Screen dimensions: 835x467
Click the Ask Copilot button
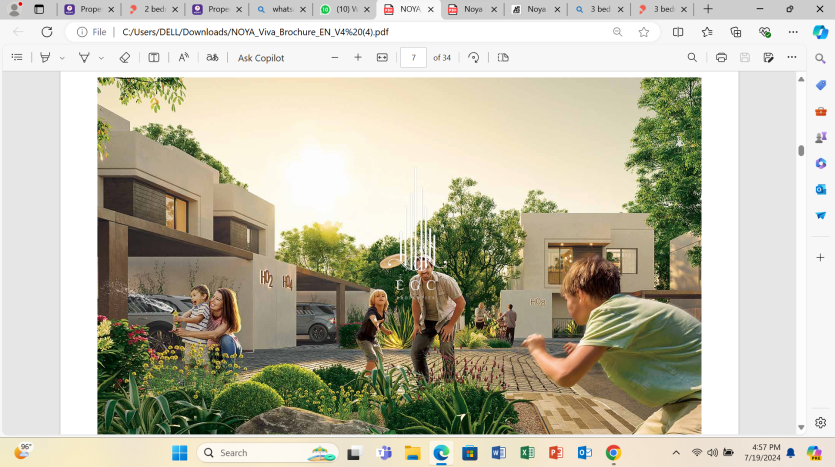click(x=261, y=58)
